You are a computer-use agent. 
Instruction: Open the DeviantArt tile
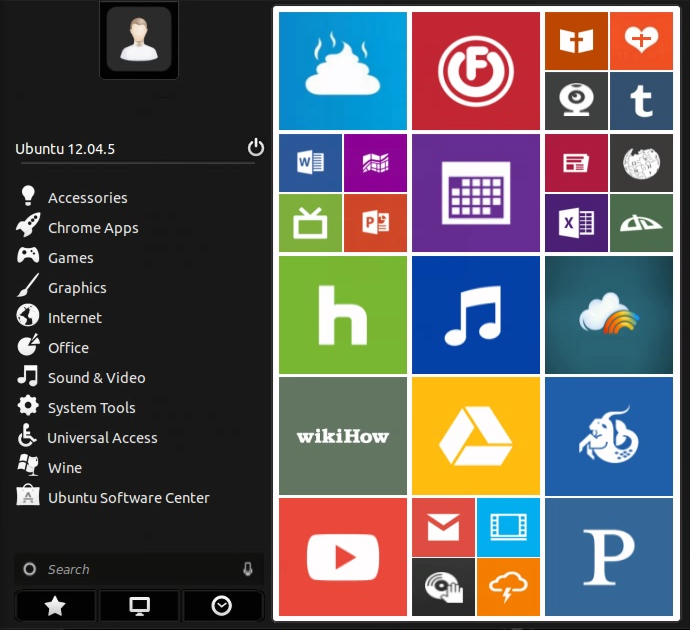coord(641,223)
